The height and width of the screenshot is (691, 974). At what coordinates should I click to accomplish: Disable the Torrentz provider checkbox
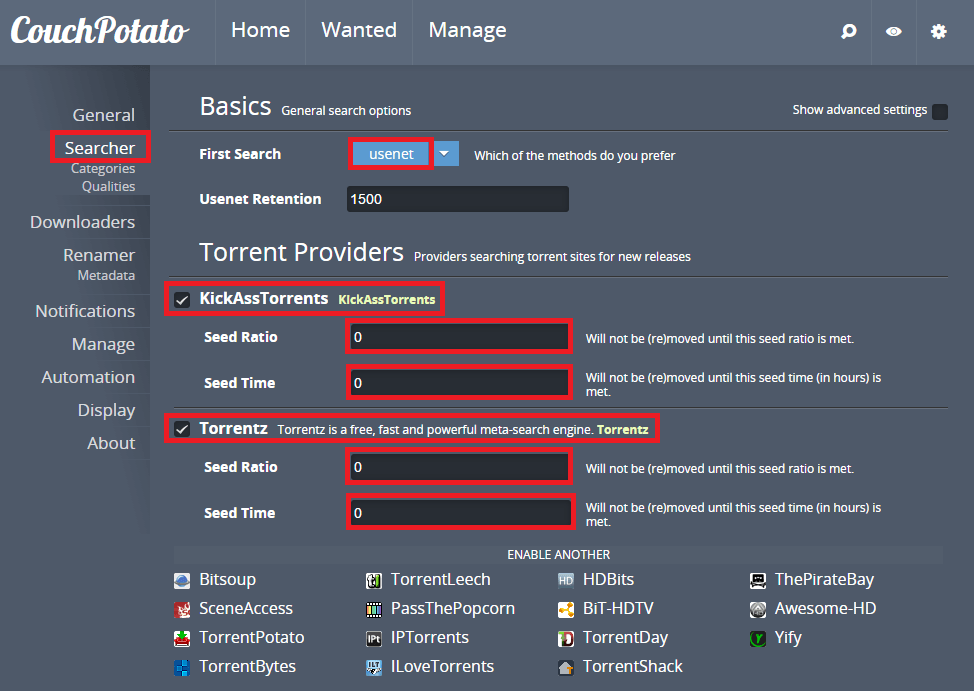click(182, 429)
